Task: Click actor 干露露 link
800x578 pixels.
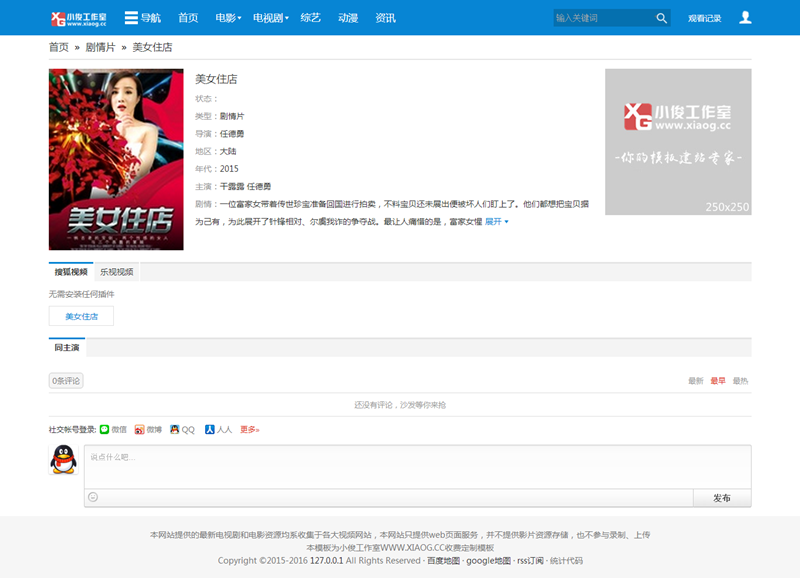Action: (232, 186)
